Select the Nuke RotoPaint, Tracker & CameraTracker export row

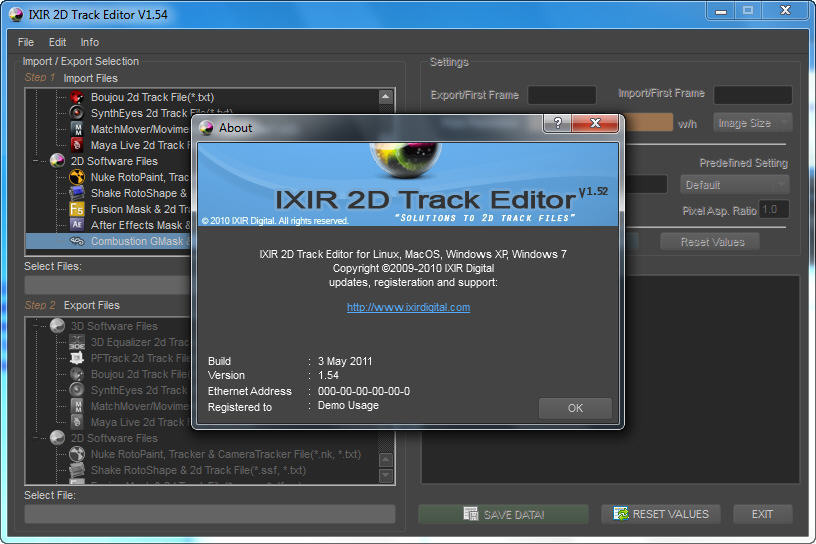[x=226, y=454]
